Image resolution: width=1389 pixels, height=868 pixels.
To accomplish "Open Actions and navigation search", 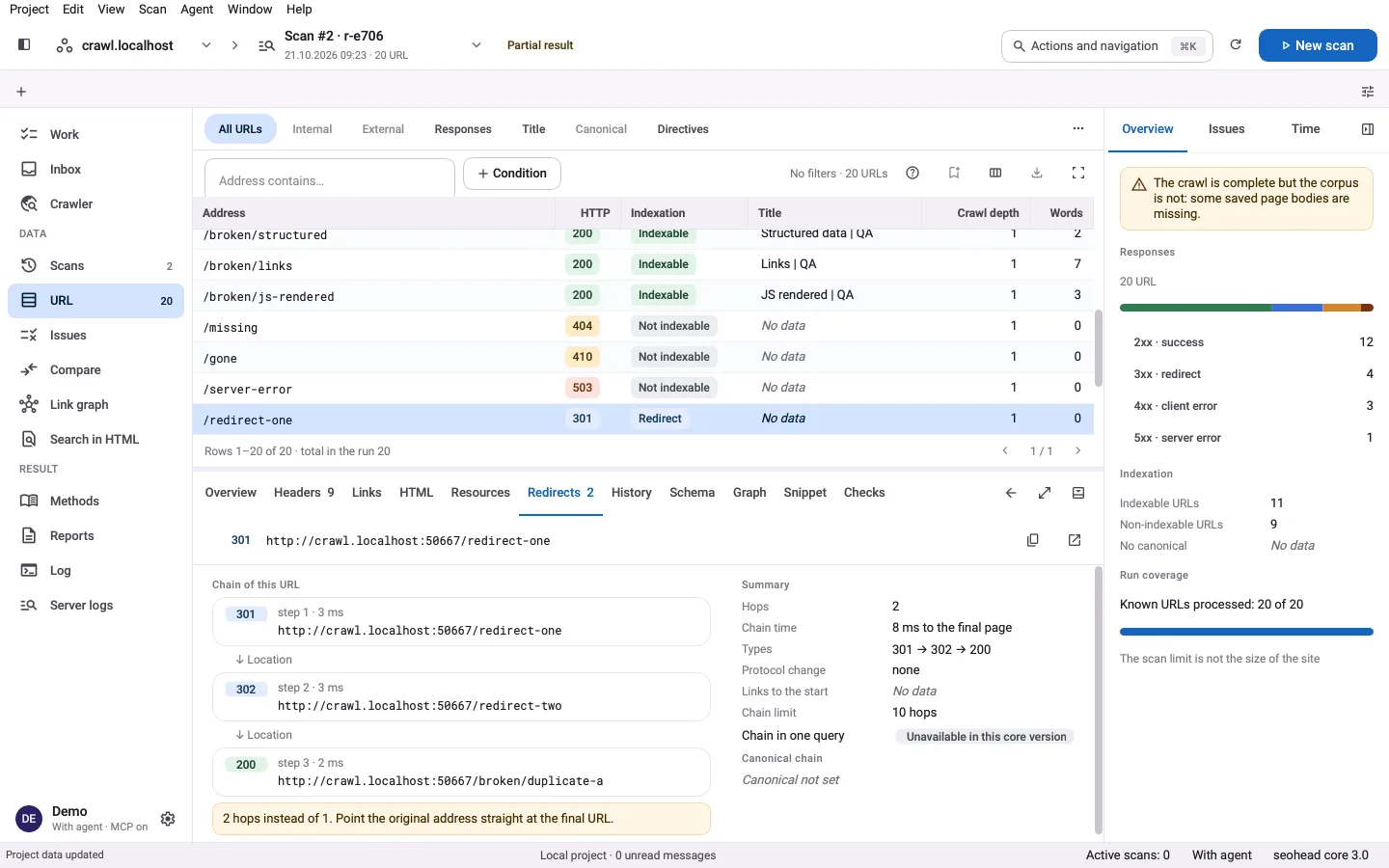I will click(x=1107, y=45).
